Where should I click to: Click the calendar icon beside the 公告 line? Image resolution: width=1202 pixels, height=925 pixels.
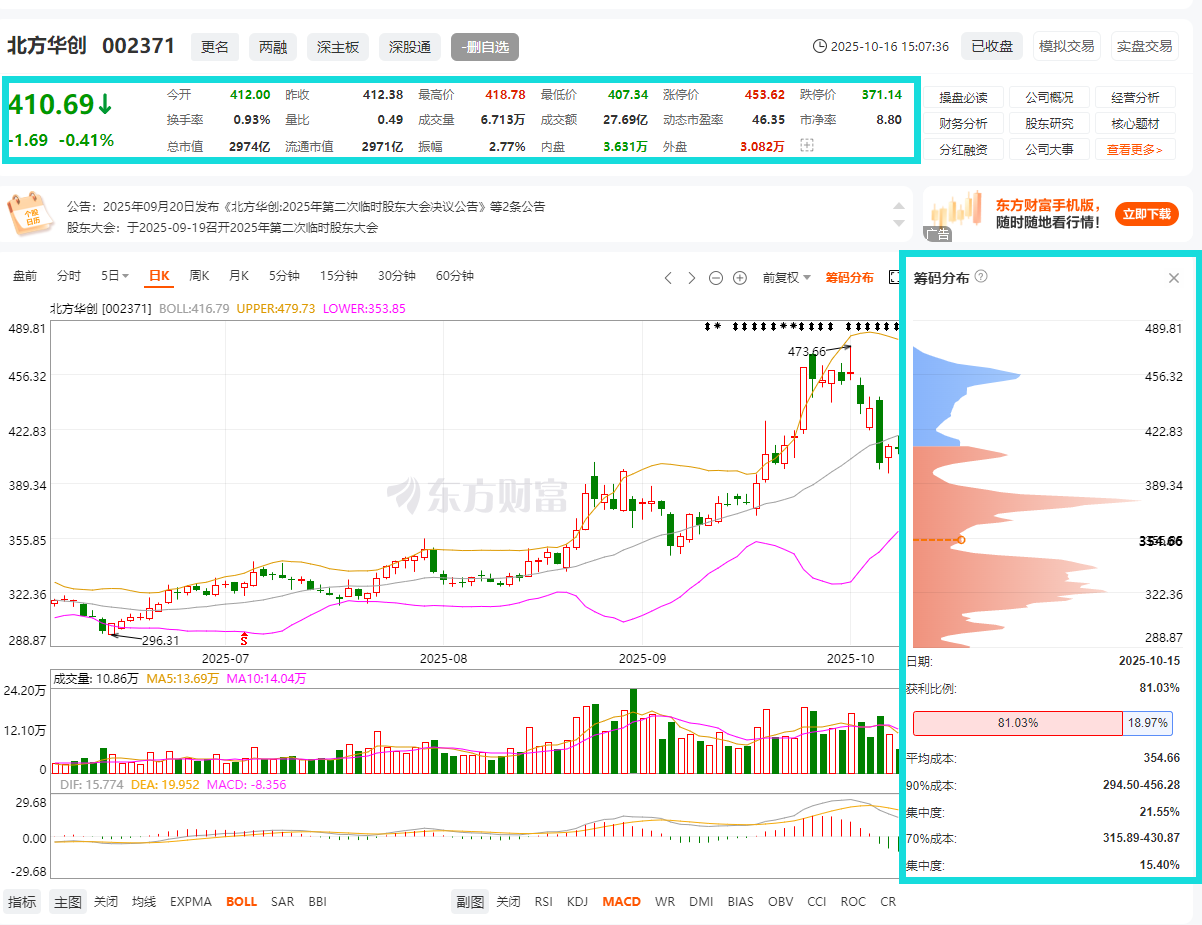click(x=30, y=214)
